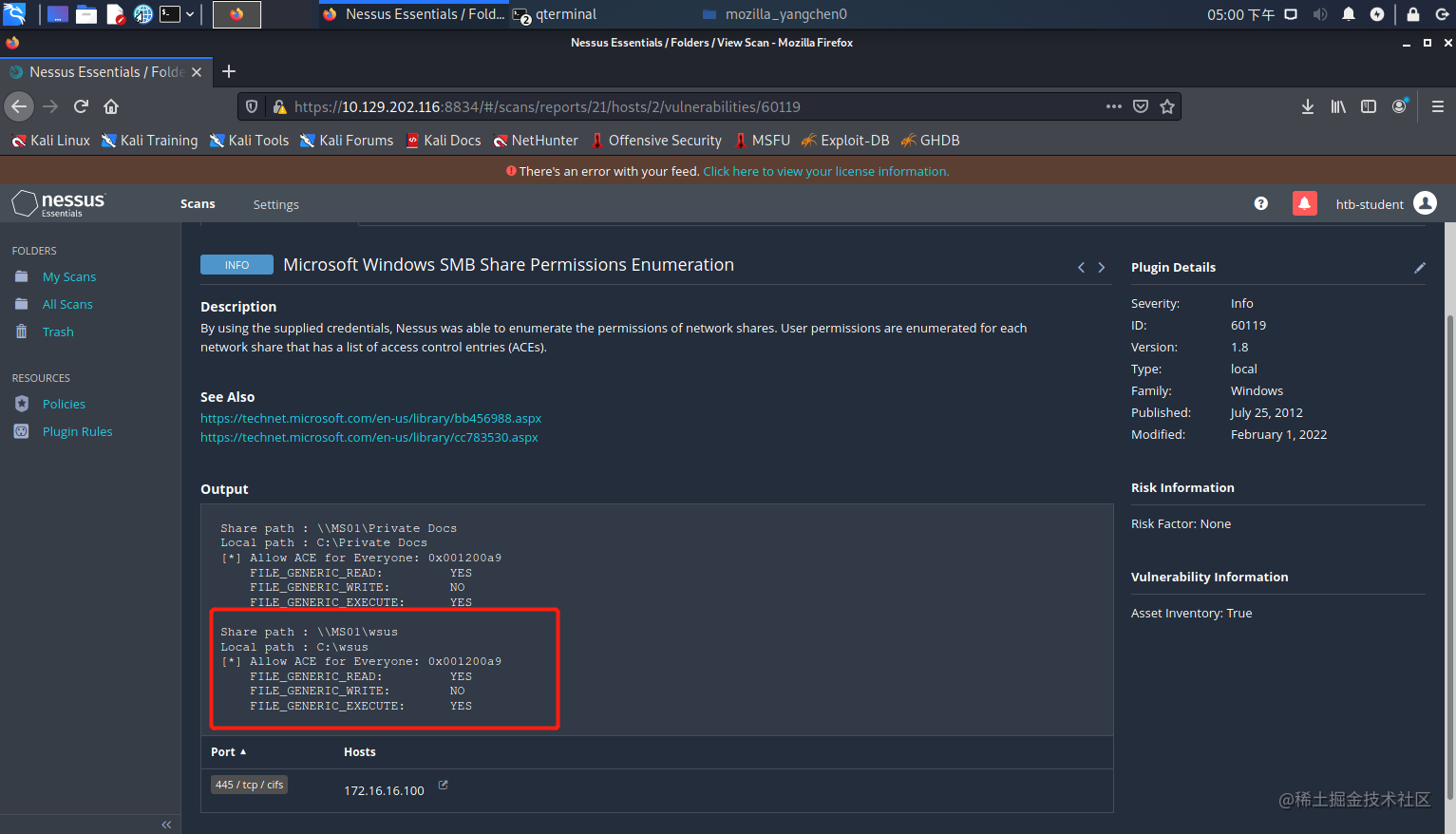
Task: Open the Kali applications menu icon
Action: tap(14, 14)
